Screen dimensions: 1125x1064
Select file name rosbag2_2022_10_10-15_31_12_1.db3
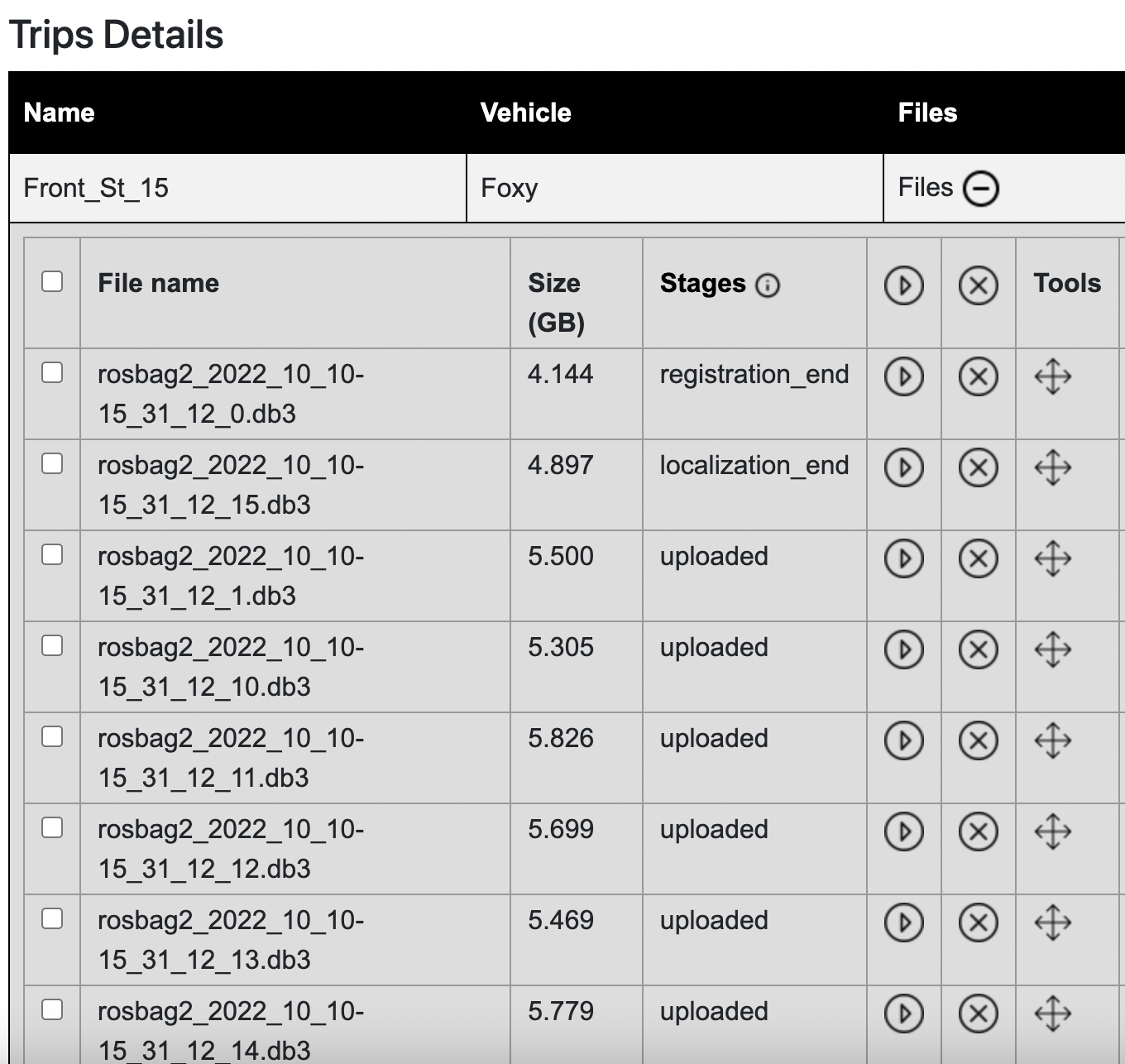[231, 576]
